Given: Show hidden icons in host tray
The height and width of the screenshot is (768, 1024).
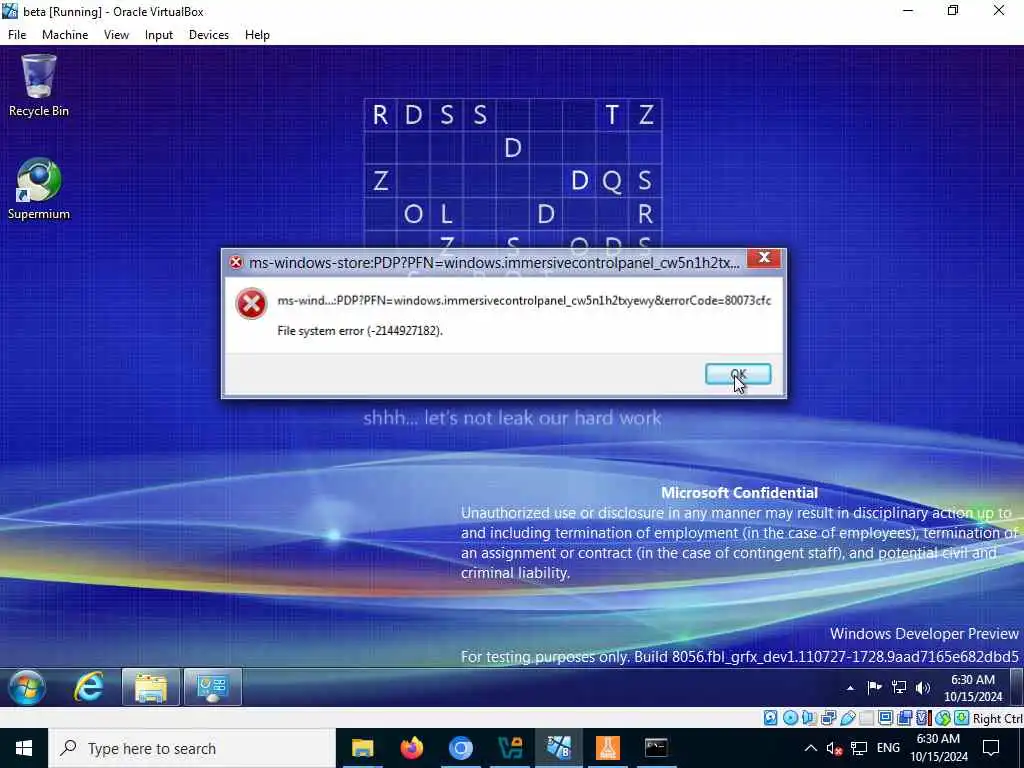Looking at the screenshot, I should pos(810,748).
